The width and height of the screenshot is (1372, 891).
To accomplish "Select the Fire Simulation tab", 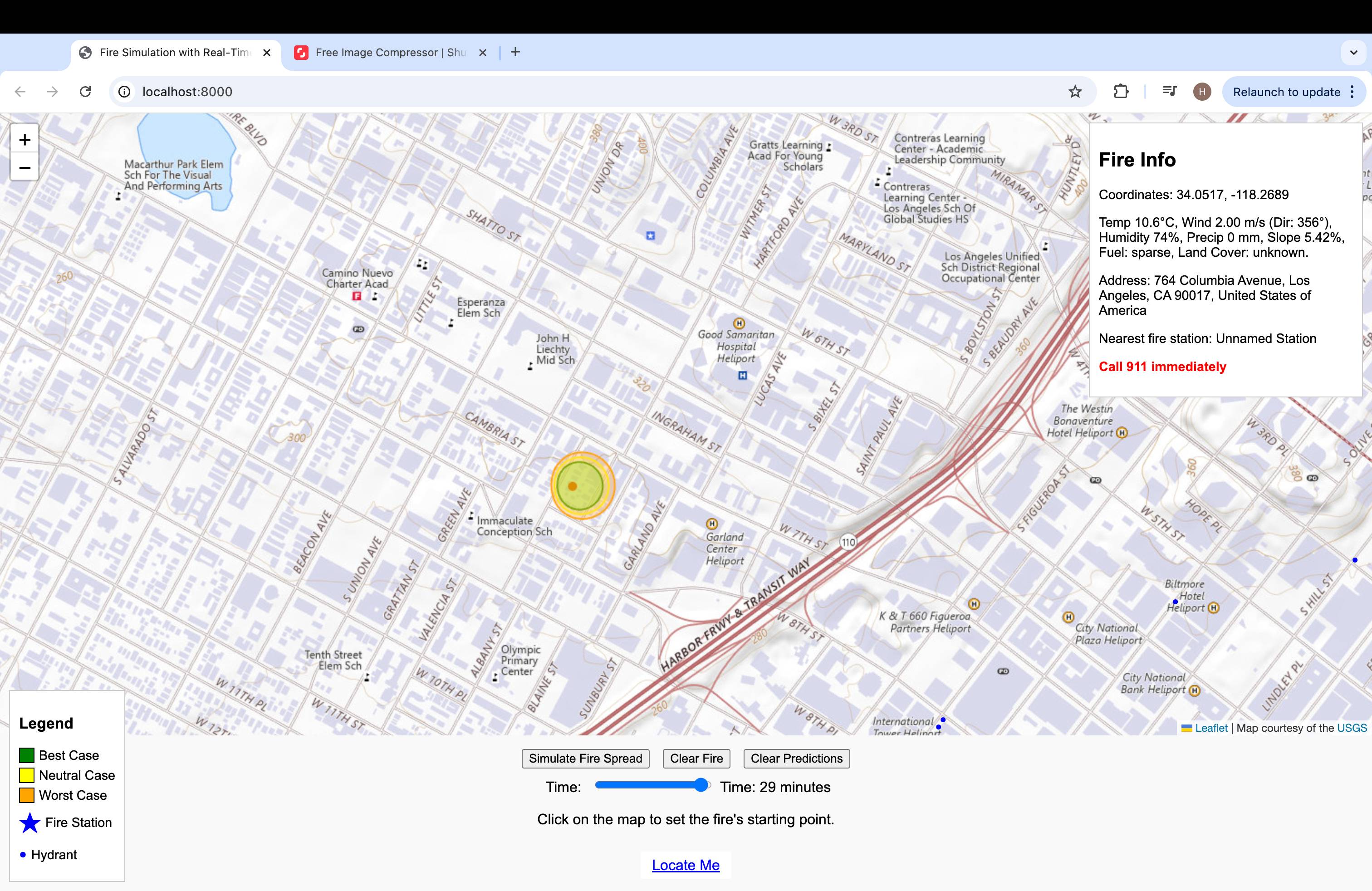I will pos(173,53).
